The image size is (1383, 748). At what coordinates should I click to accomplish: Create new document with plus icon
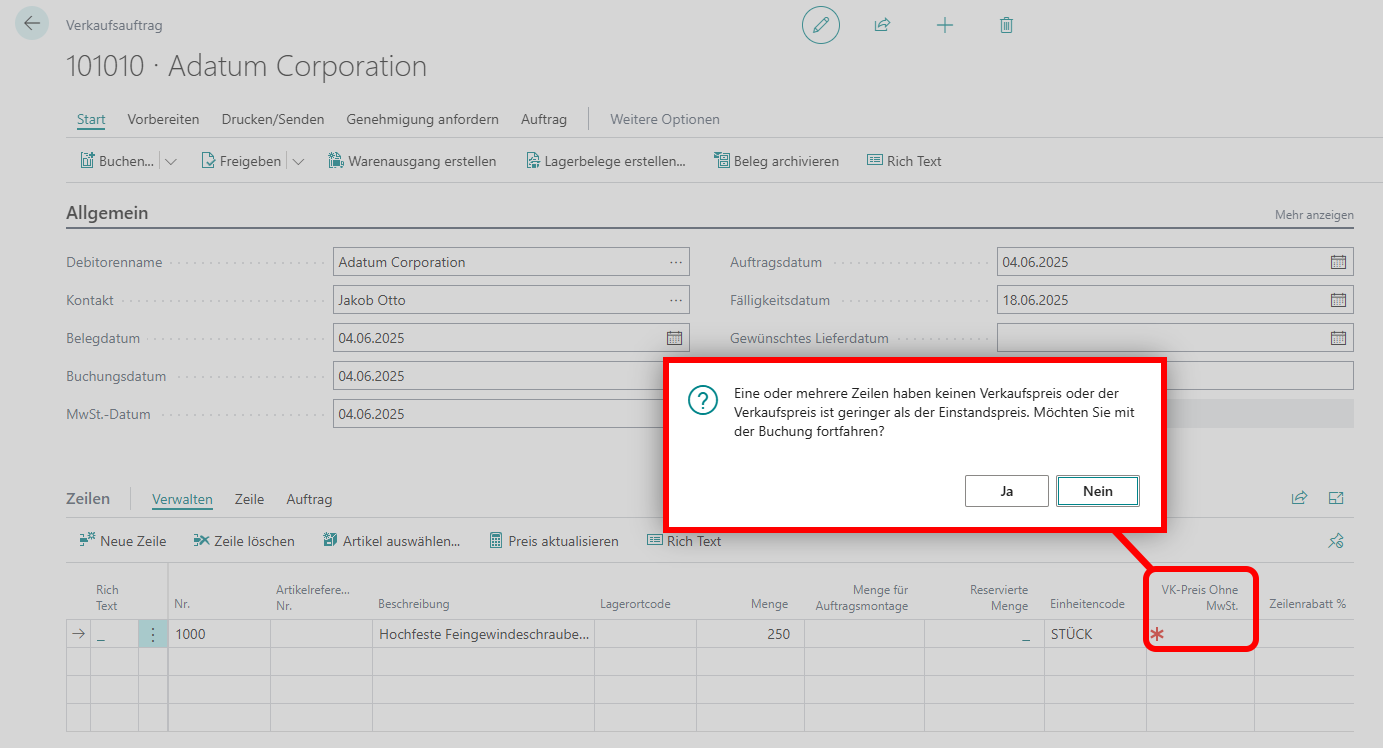(944, 25)
